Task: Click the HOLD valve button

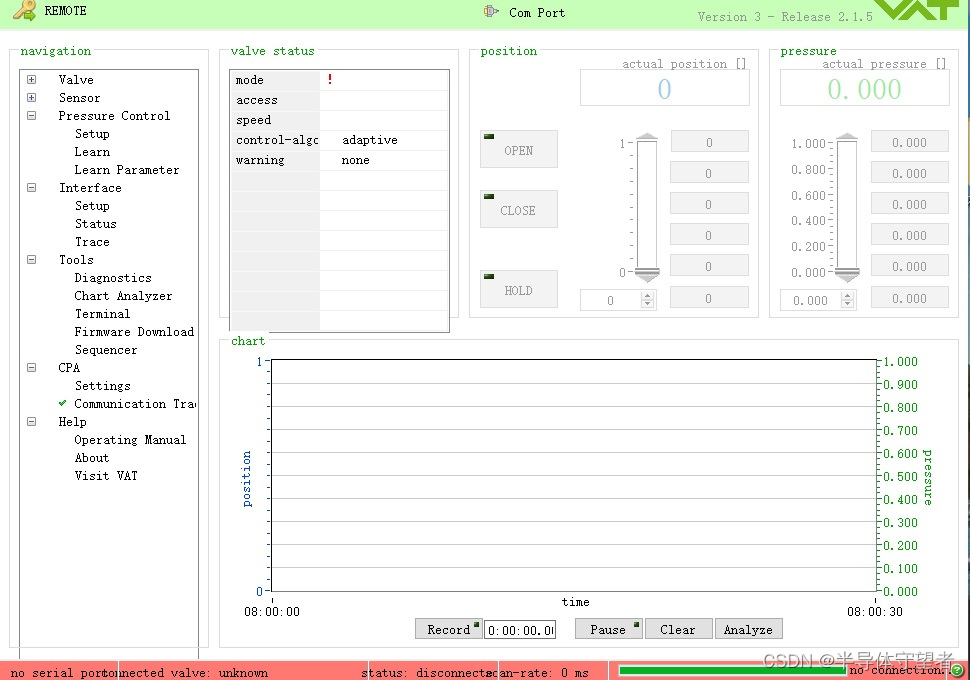Action: [x=518, y=288]
